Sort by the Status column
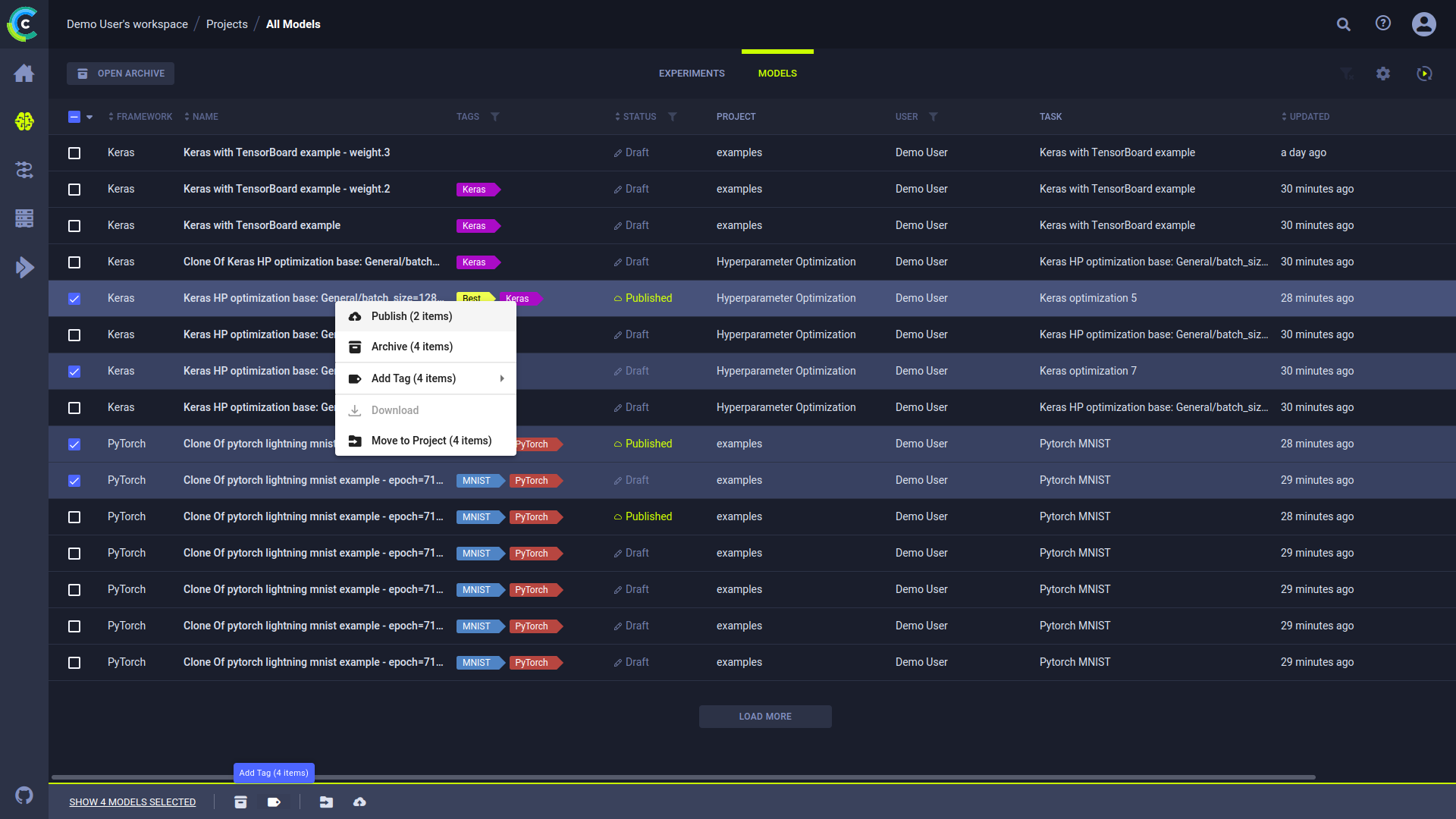 click(x=635, y=117)
